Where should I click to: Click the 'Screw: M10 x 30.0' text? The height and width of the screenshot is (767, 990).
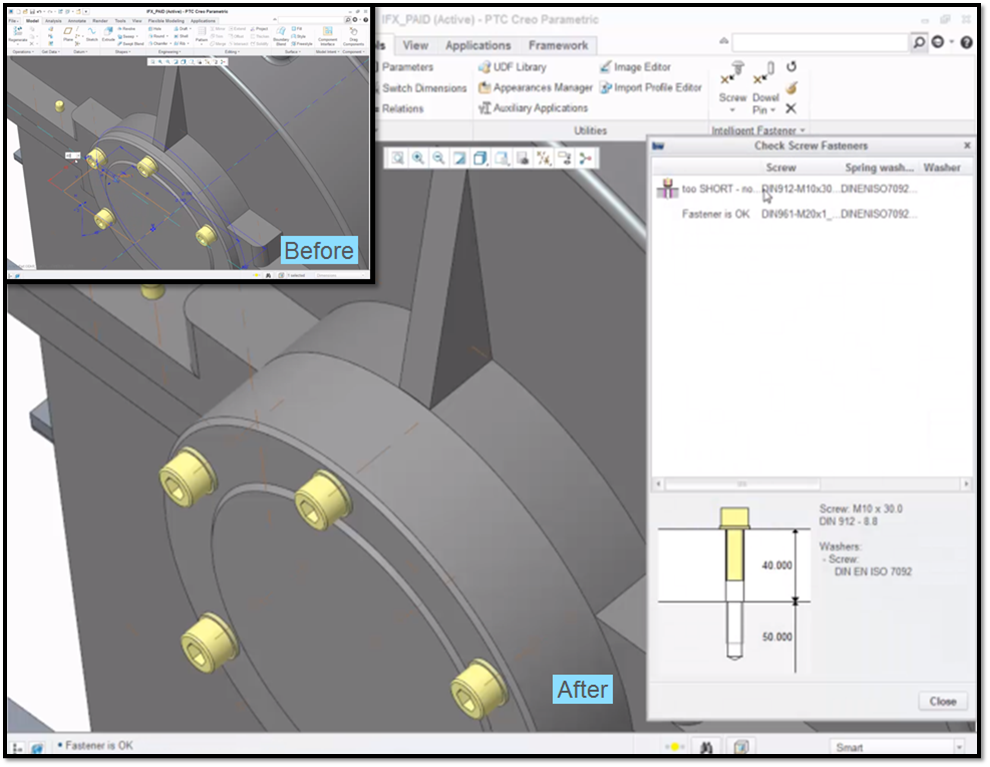click(861, 509)
